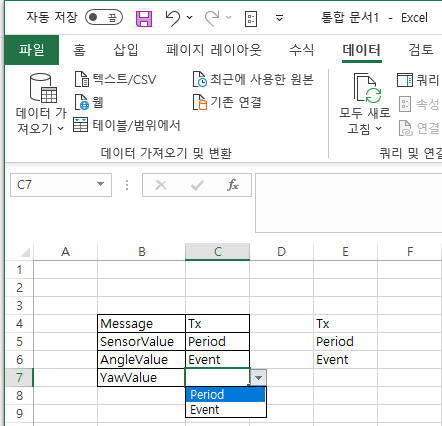Open the Name Box dropdown arrow
This screenshot has width=442, height=426.
pyautogui.click(x=100, y=184)
